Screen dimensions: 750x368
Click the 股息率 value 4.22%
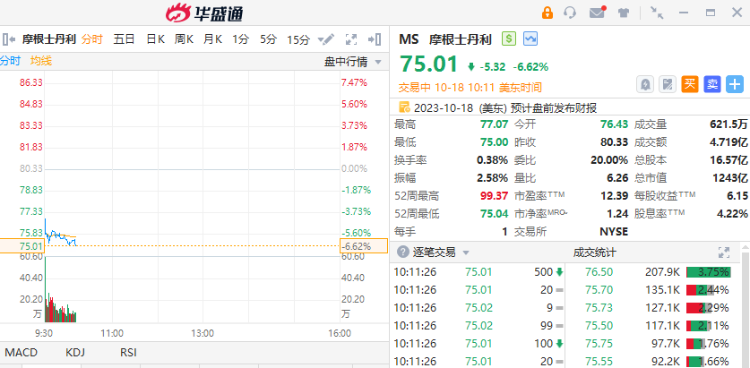point(732,213)
